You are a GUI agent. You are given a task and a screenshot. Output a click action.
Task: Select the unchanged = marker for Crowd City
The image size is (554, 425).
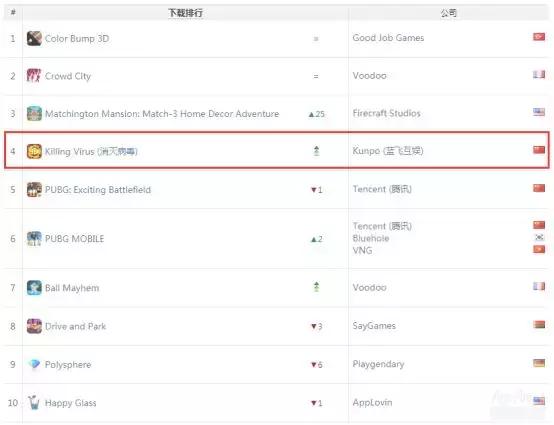click(x=316, y=76)
